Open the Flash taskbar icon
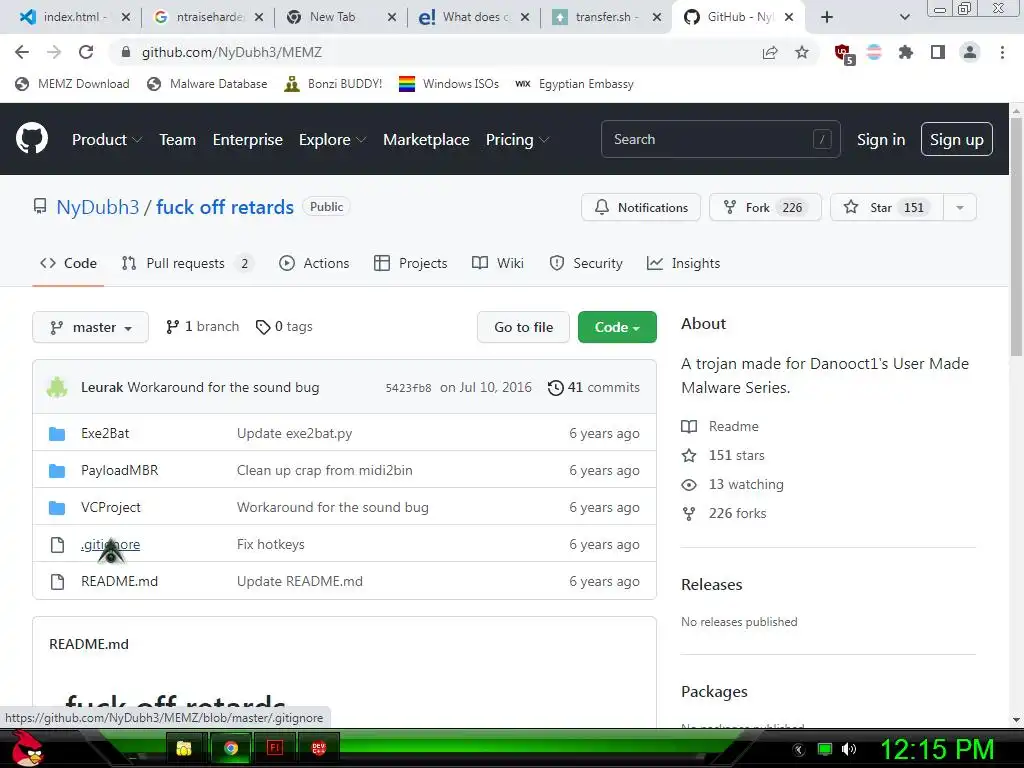Screen dimensions: 1024x768 coord(275,748)
